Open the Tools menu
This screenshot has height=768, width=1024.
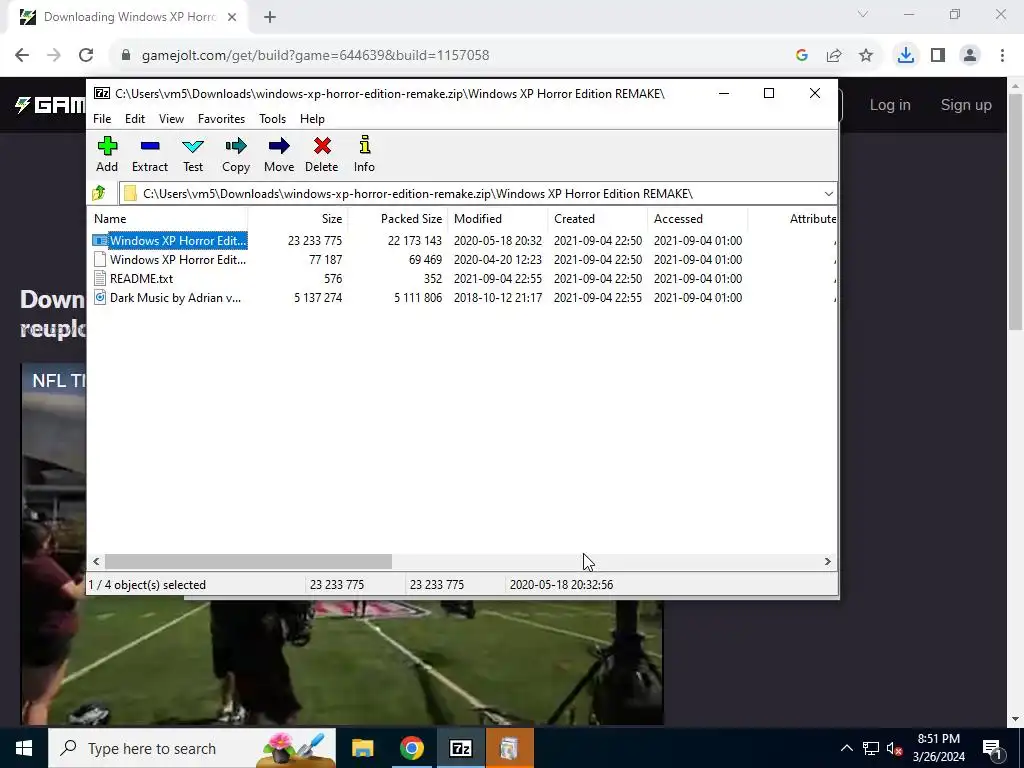[x=272, y=119]
